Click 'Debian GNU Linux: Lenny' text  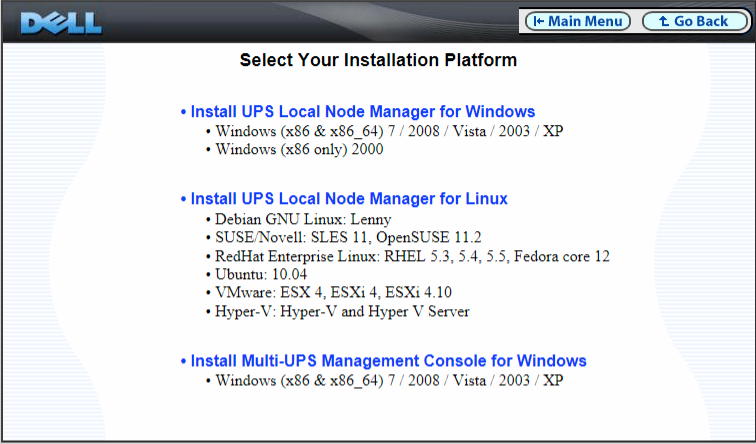[x=303, y=219]
